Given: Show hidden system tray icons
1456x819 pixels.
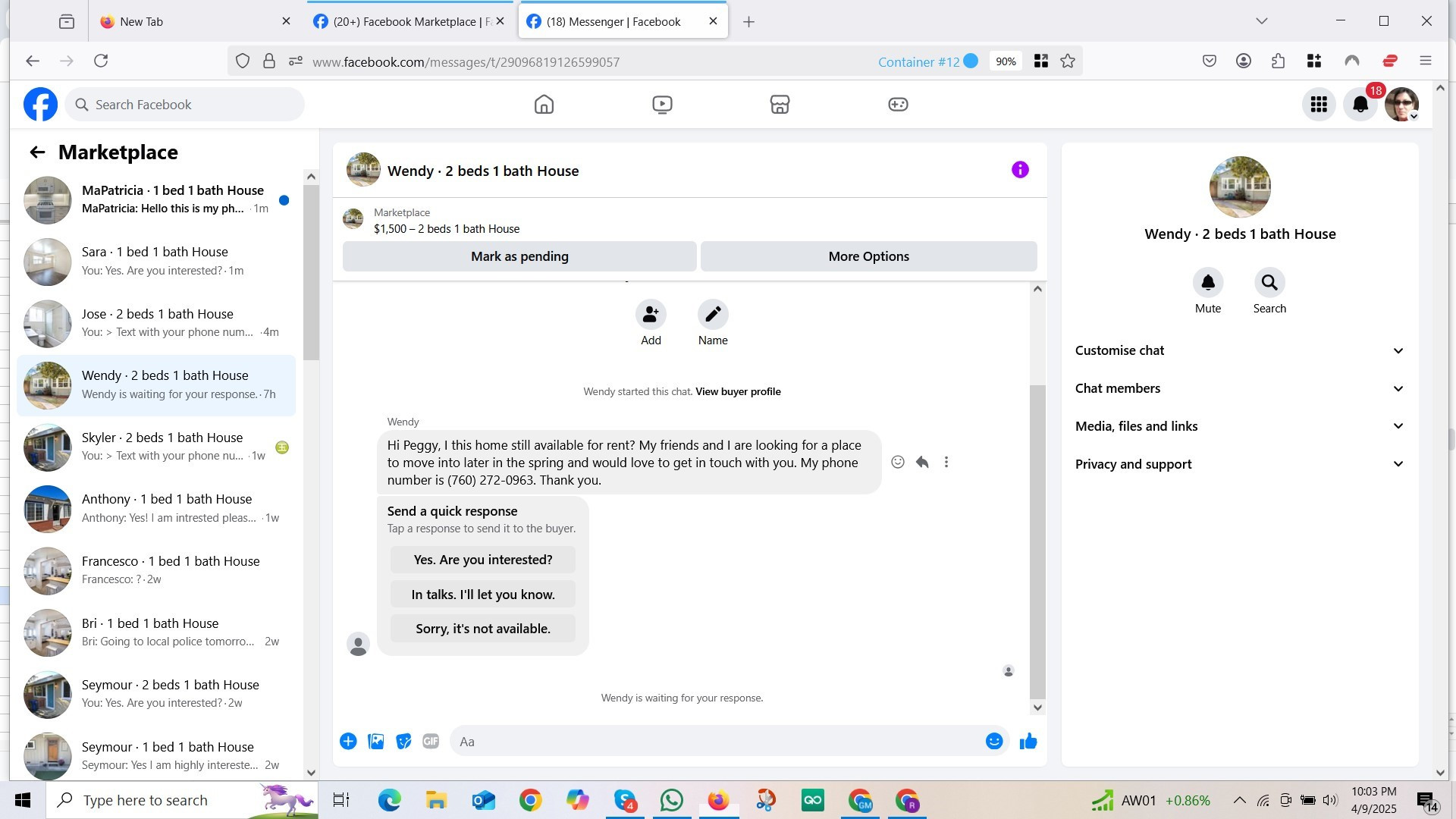Looking at the screenshot, I should tap(1239, 800).
